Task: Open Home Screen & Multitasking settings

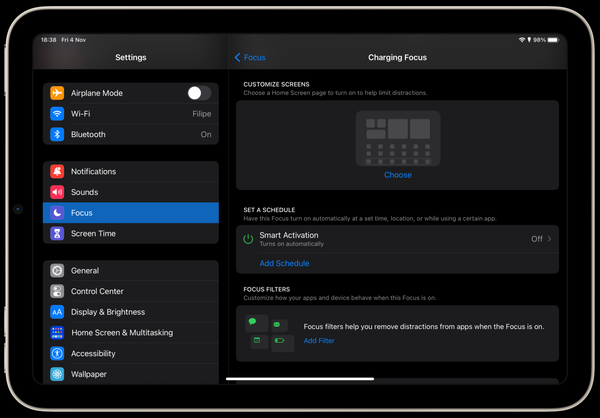Action: coord(131,333)
